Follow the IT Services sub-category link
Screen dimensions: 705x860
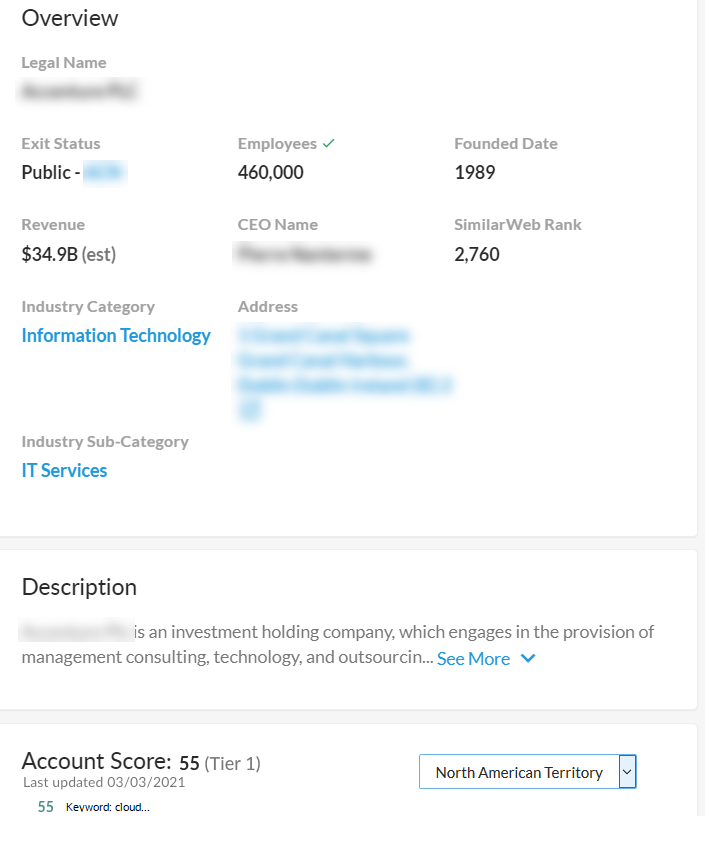click(x=64, y=470)
